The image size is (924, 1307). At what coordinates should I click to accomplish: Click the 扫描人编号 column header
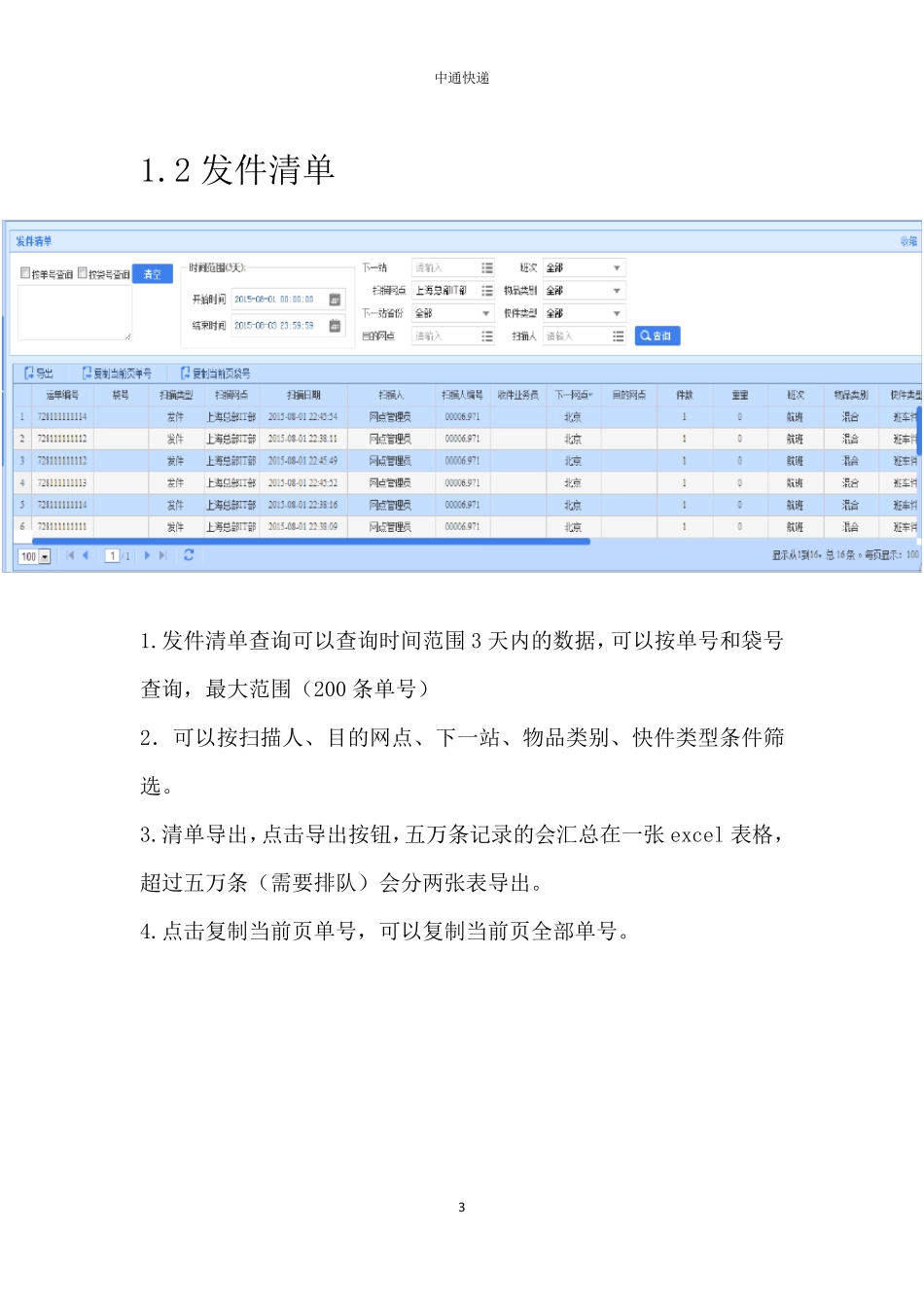point(462,395)
